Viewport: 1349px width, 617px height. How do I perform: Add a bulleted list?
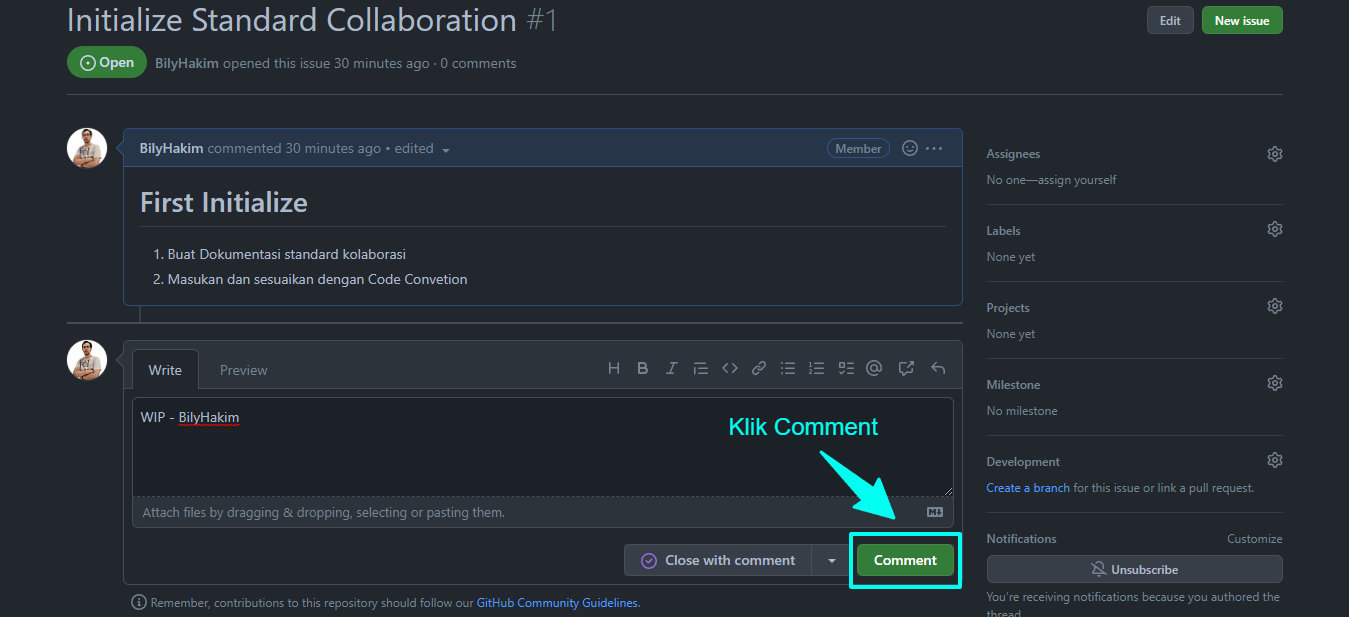788,367
